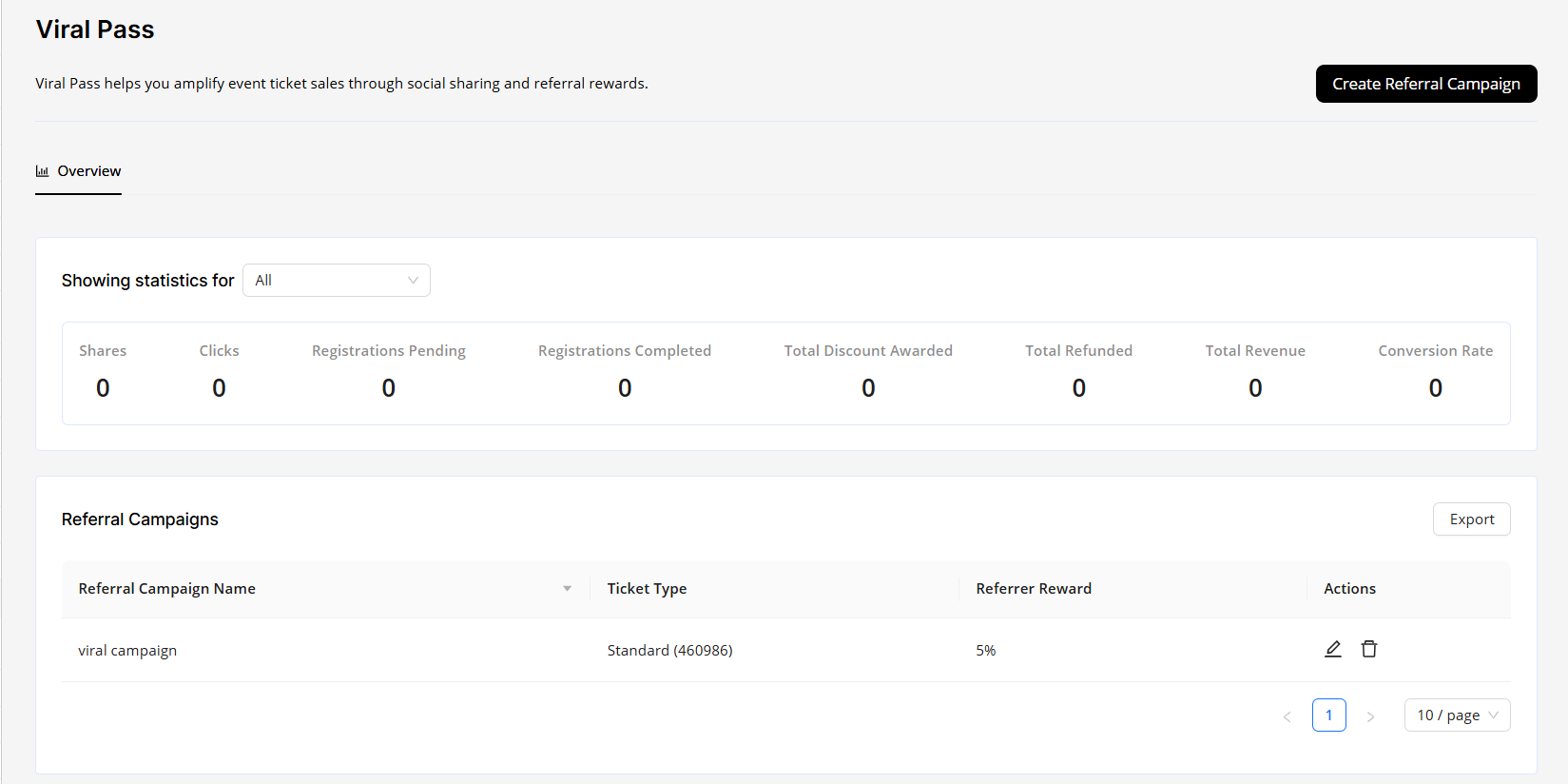Image resolution: width=1568 pixels, height=784 pixels.
Task: Open the statistics filter dropdown showing All
Action: click(337, 281)
